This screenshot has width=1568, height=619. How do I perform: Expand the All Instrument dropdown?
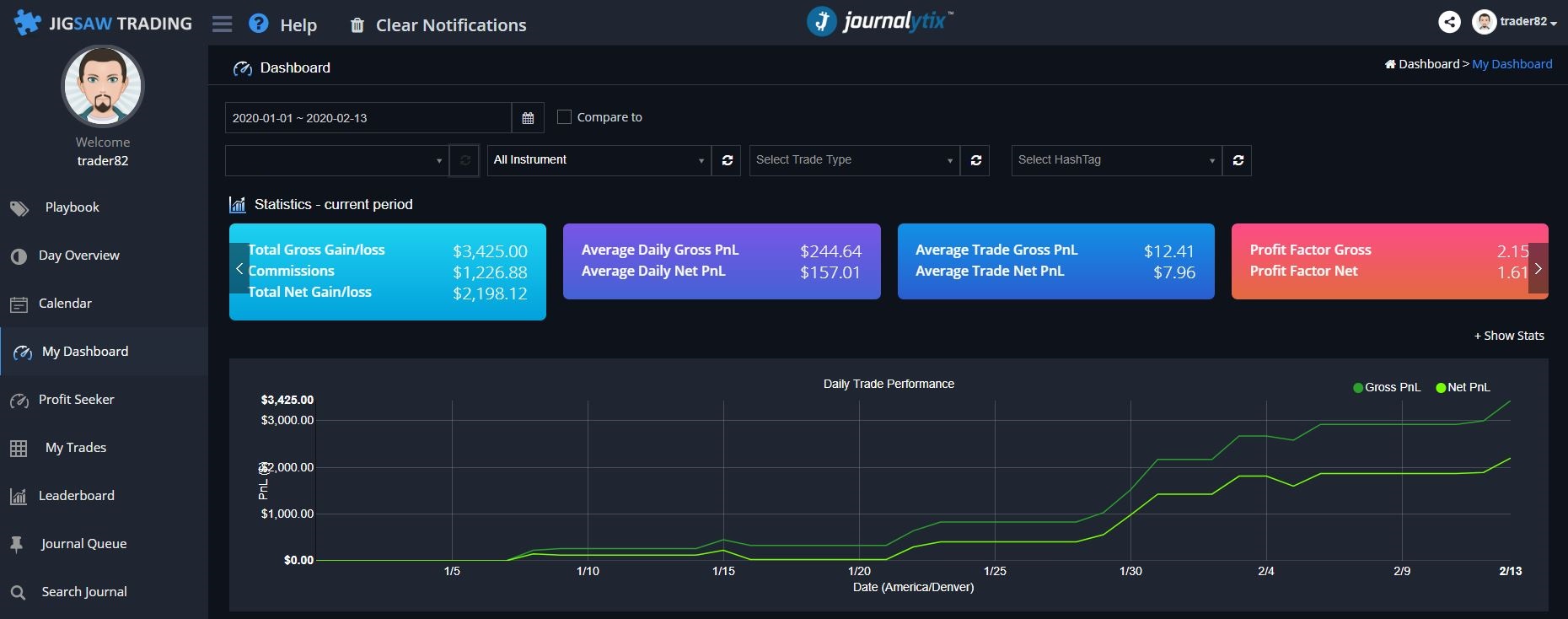coord(599,160)
